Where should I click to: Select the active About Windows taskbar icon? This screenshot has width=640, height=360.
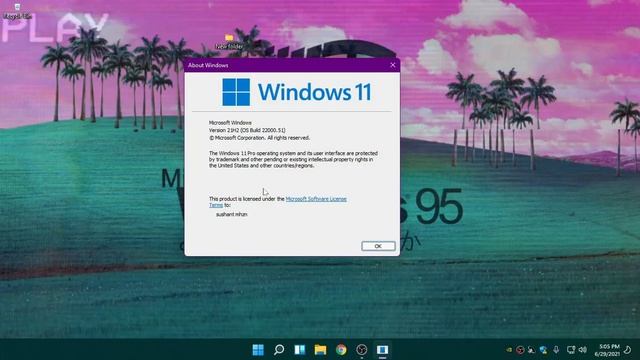(382, 350)
